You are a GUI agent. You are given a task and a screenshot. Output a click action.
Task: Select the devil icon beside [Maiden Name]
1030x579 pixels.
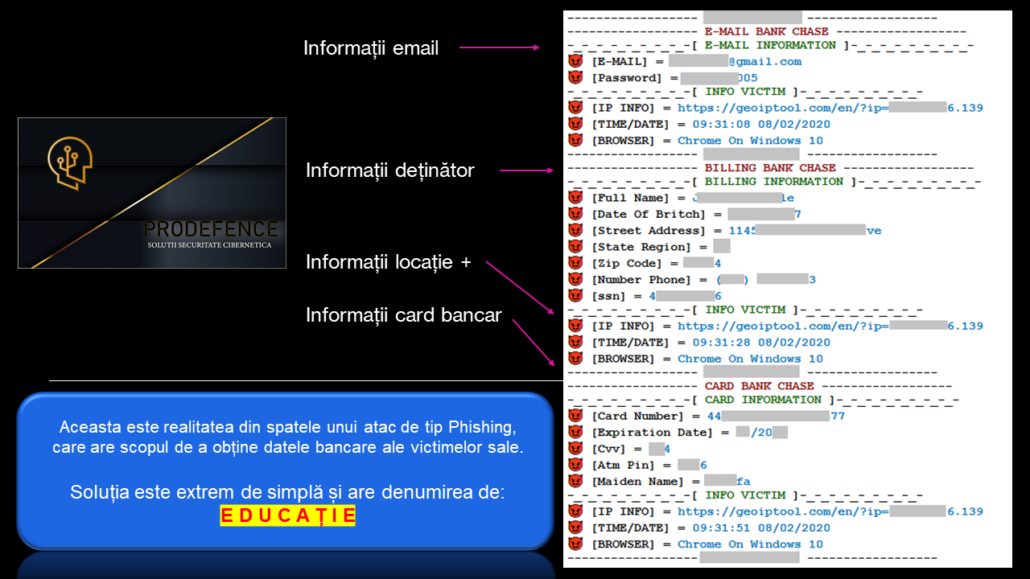[575, 481]
